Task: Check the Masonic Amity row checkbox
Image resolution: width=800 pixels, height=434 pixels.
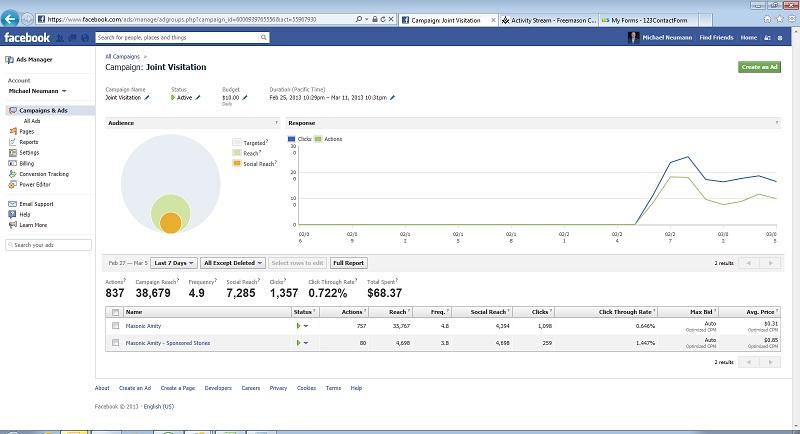Action: click(x=115, y=326)
